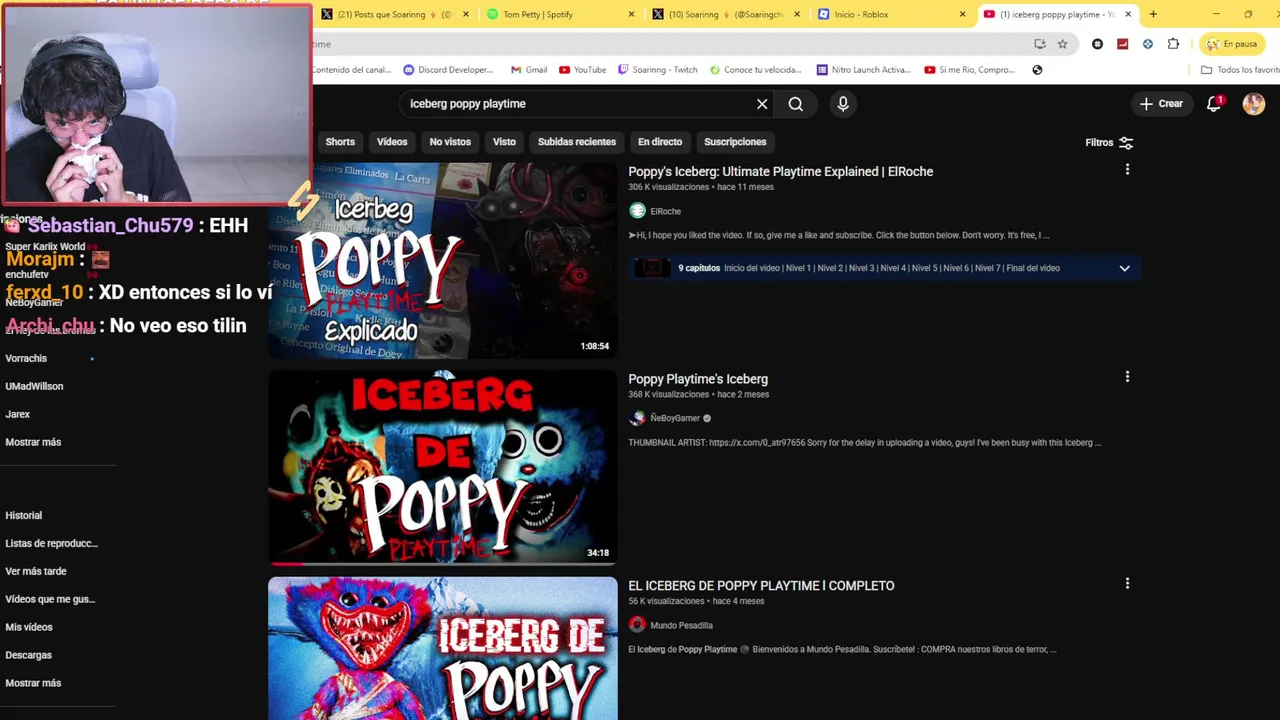Open EL ICEBERG DE POPPY PLAYTIME COMPLETO title
1280x720 pixels.
761,586
